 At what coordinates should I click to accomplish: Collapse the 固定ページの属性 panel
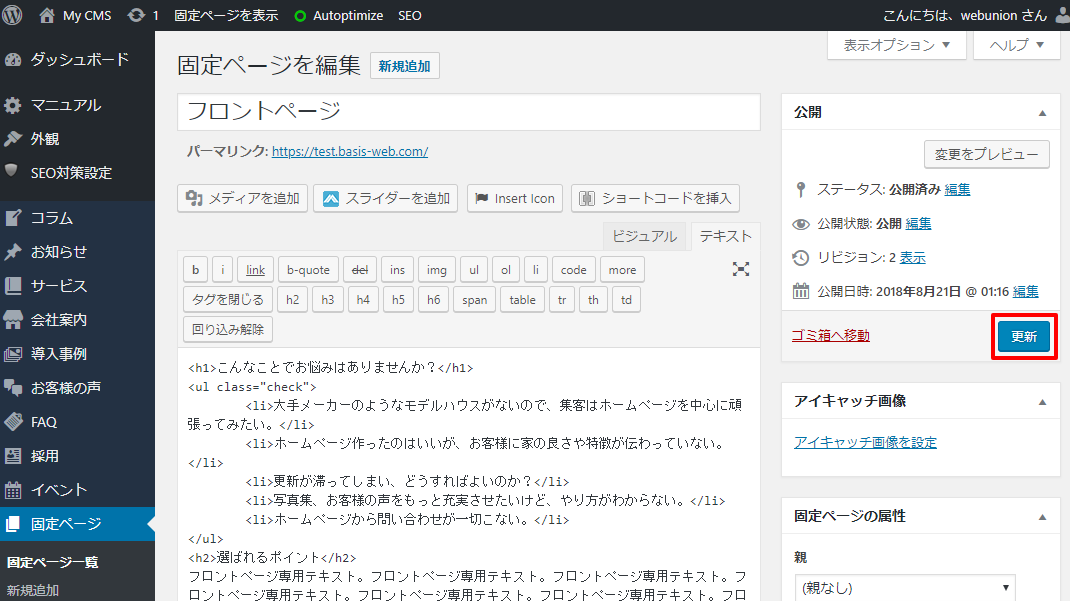click(1042, 517)
